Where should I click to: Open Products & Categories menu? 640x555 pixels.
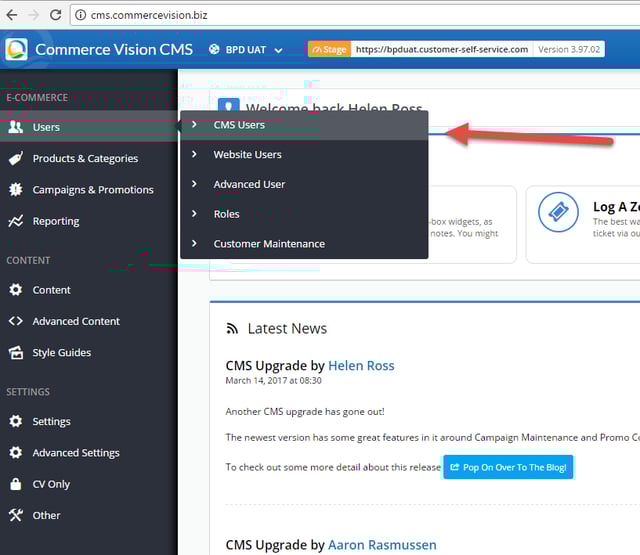click(89, 158)
